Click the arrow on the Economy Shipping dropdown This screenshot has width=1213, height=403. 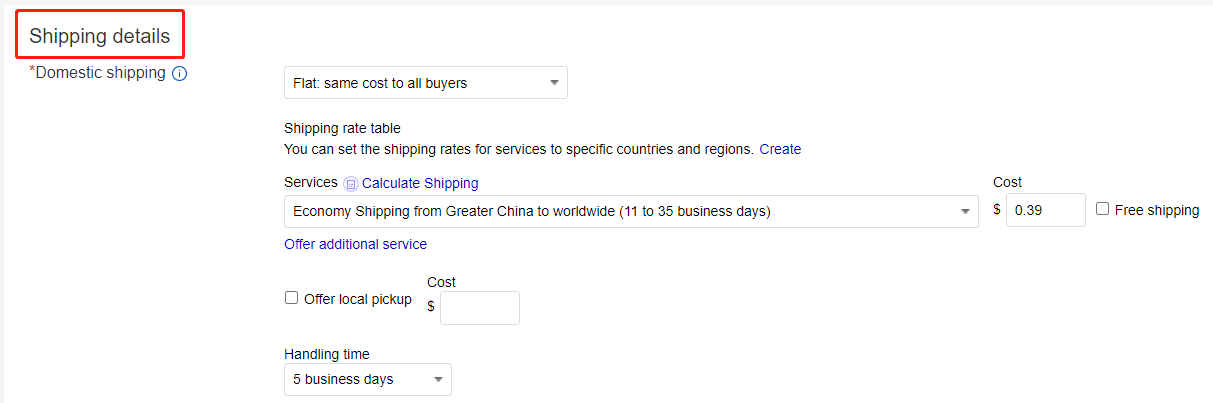965,212
